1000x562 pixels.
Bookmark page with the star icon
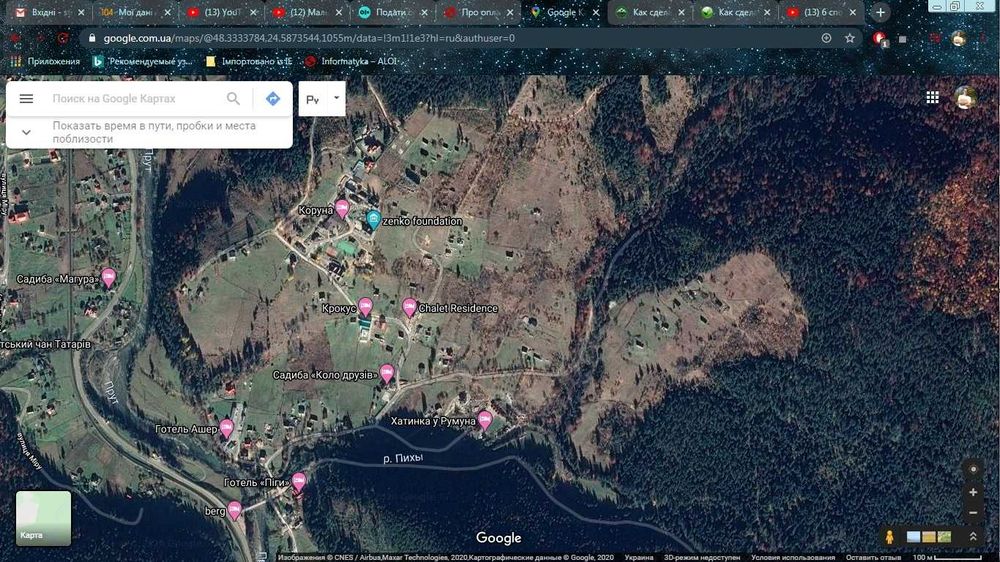click(x=850, y=38)
